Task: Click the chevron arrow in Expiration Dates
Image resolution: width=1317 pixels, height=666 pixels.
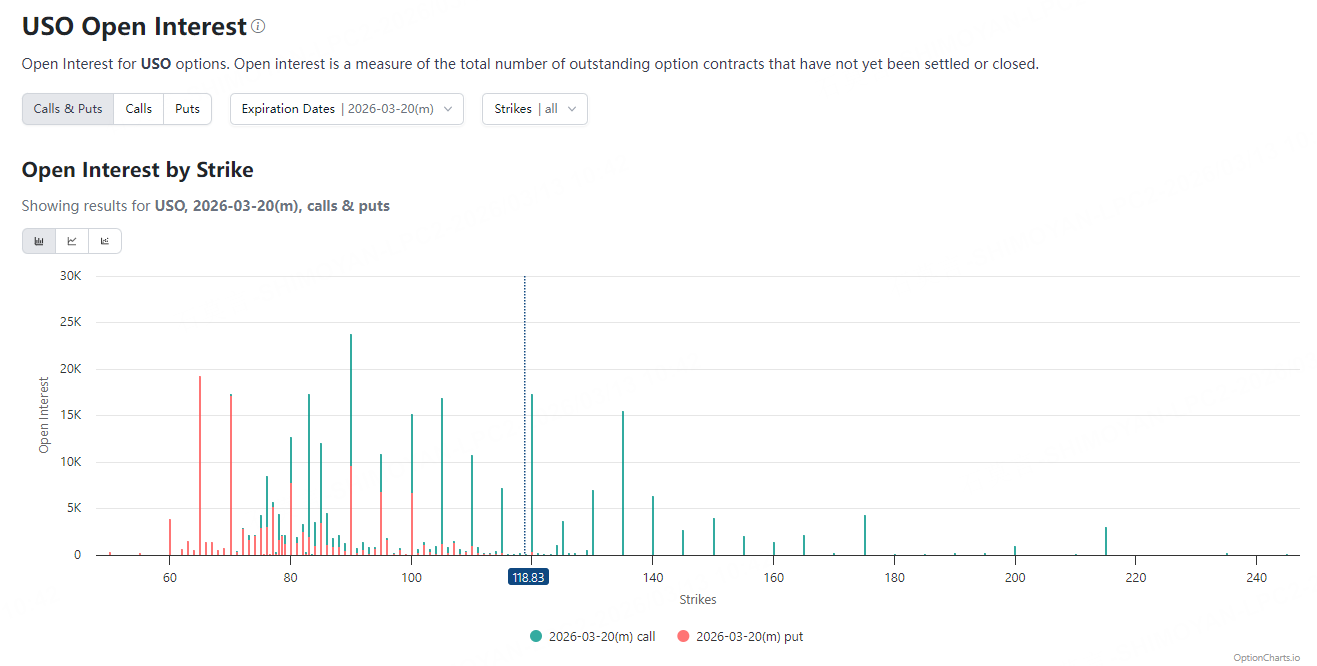Action: click(448, 109)
